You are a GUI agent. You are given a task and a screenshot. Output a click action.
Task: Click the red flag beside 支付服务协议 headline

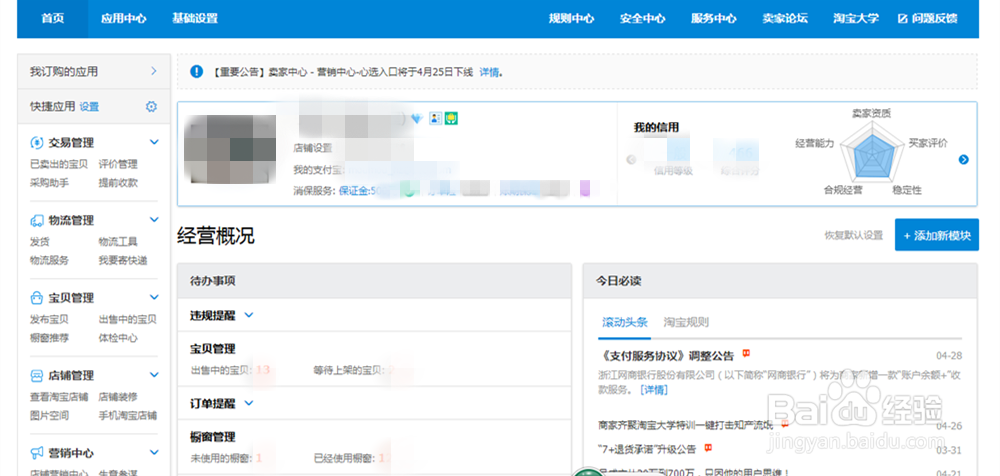(746, 353)
